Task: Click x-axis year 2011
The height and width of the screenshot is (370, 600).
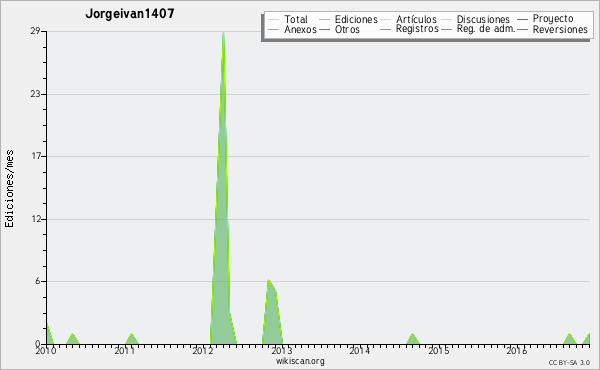Action: coord(124,350)
